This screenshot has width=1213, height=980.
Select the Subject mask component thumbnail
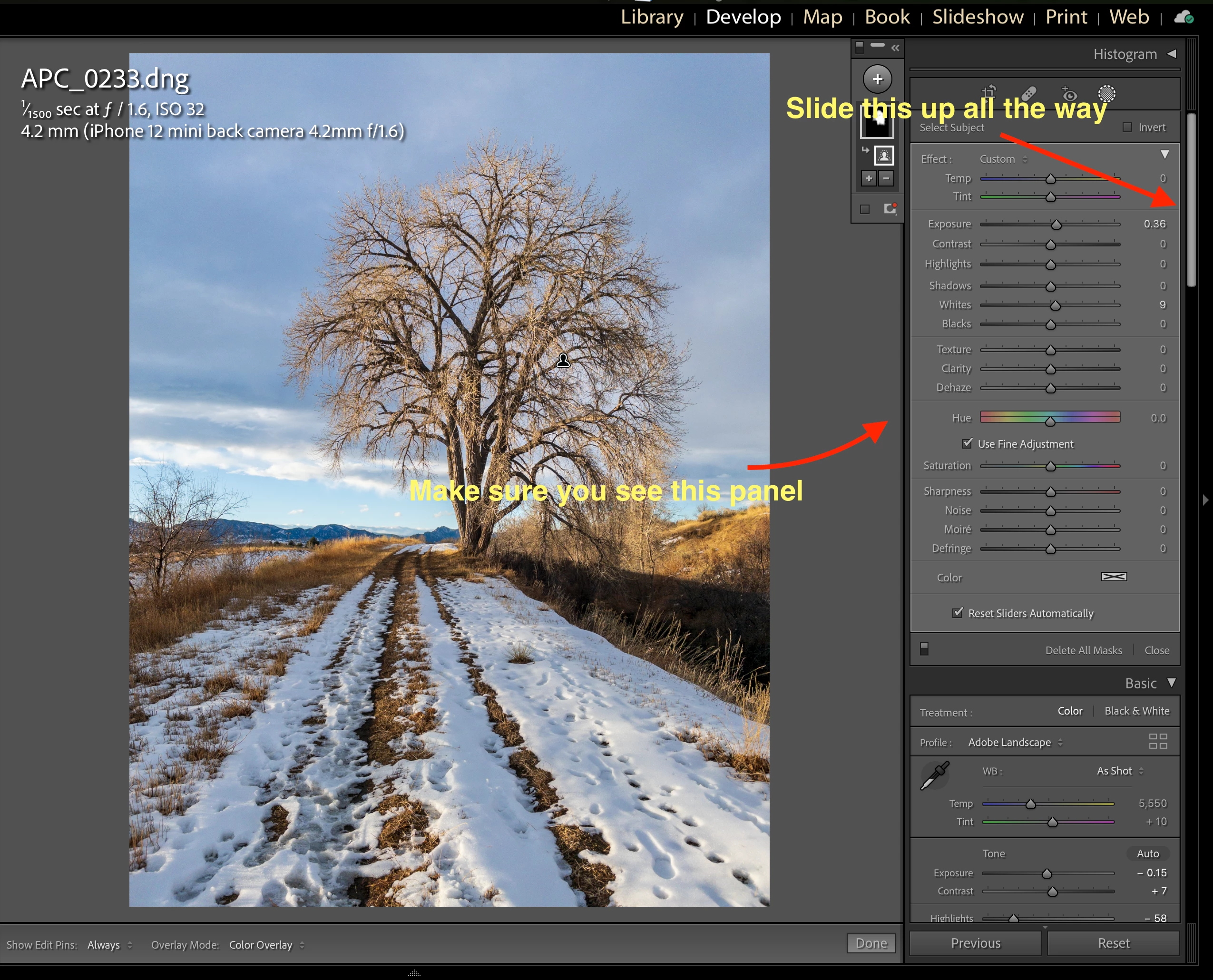coord(884,155)
